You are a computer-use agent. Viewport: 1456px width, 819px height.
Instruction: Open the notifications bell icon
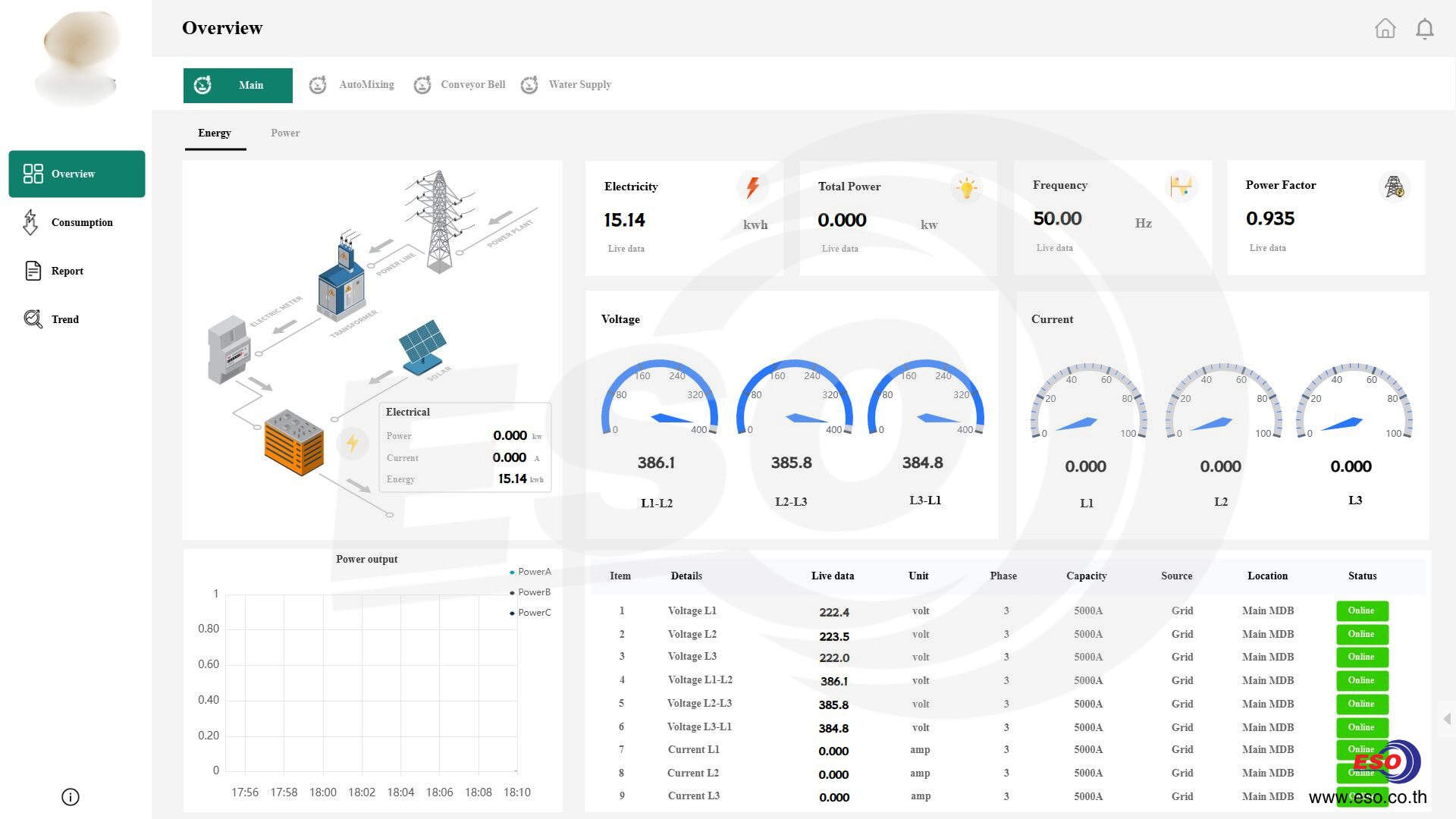coord(1424,29)
